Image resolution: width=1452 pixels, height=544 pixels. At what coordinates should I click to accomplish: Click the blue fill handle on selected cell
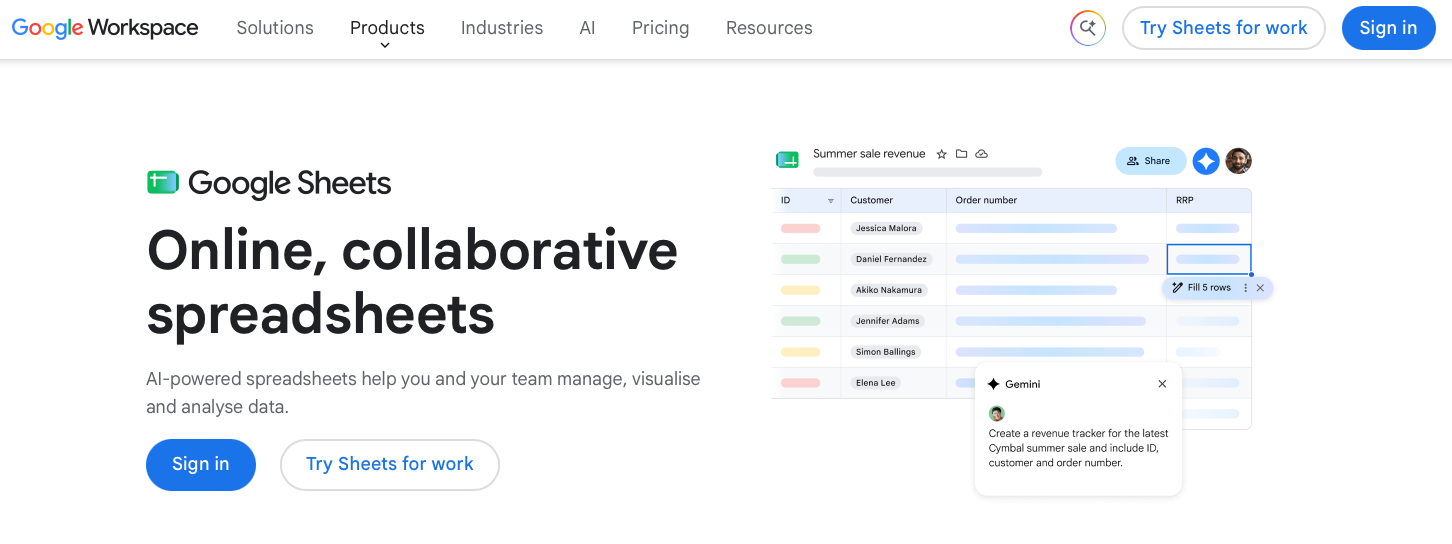[x=1251, y=274]
